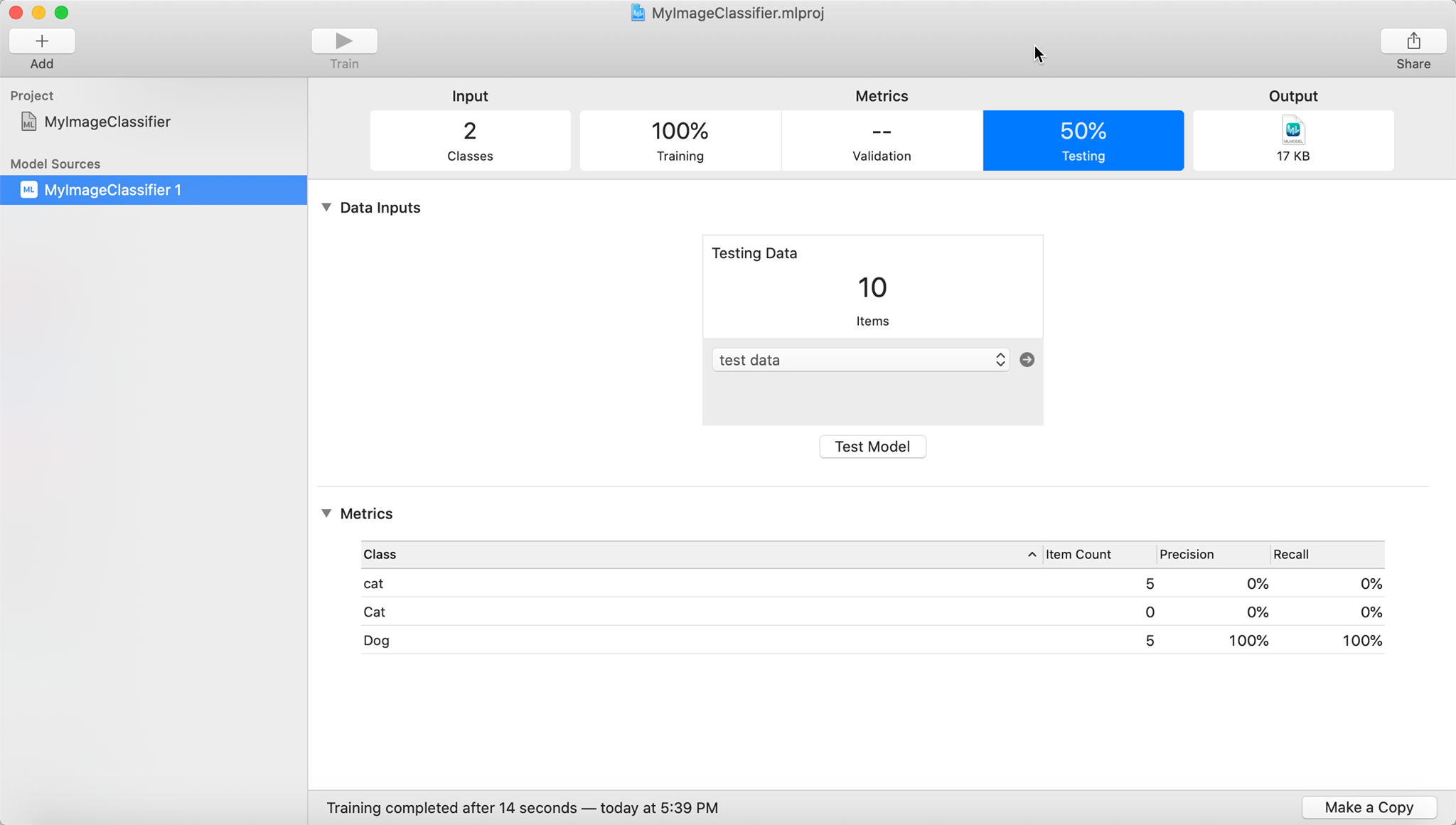The width and height of the screenshot is (1456, 825).
Task: Open the 100% Training metrics tab
Action: coord(680,140)
